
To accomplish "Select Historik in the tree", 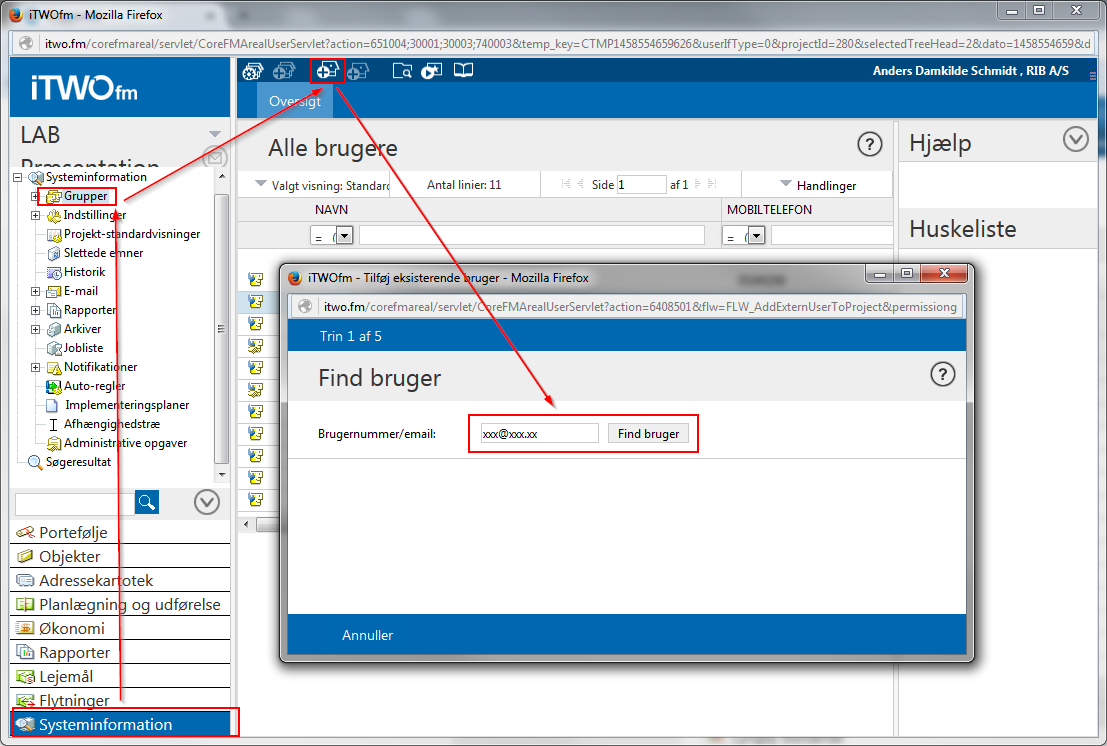I will point(84,273).
